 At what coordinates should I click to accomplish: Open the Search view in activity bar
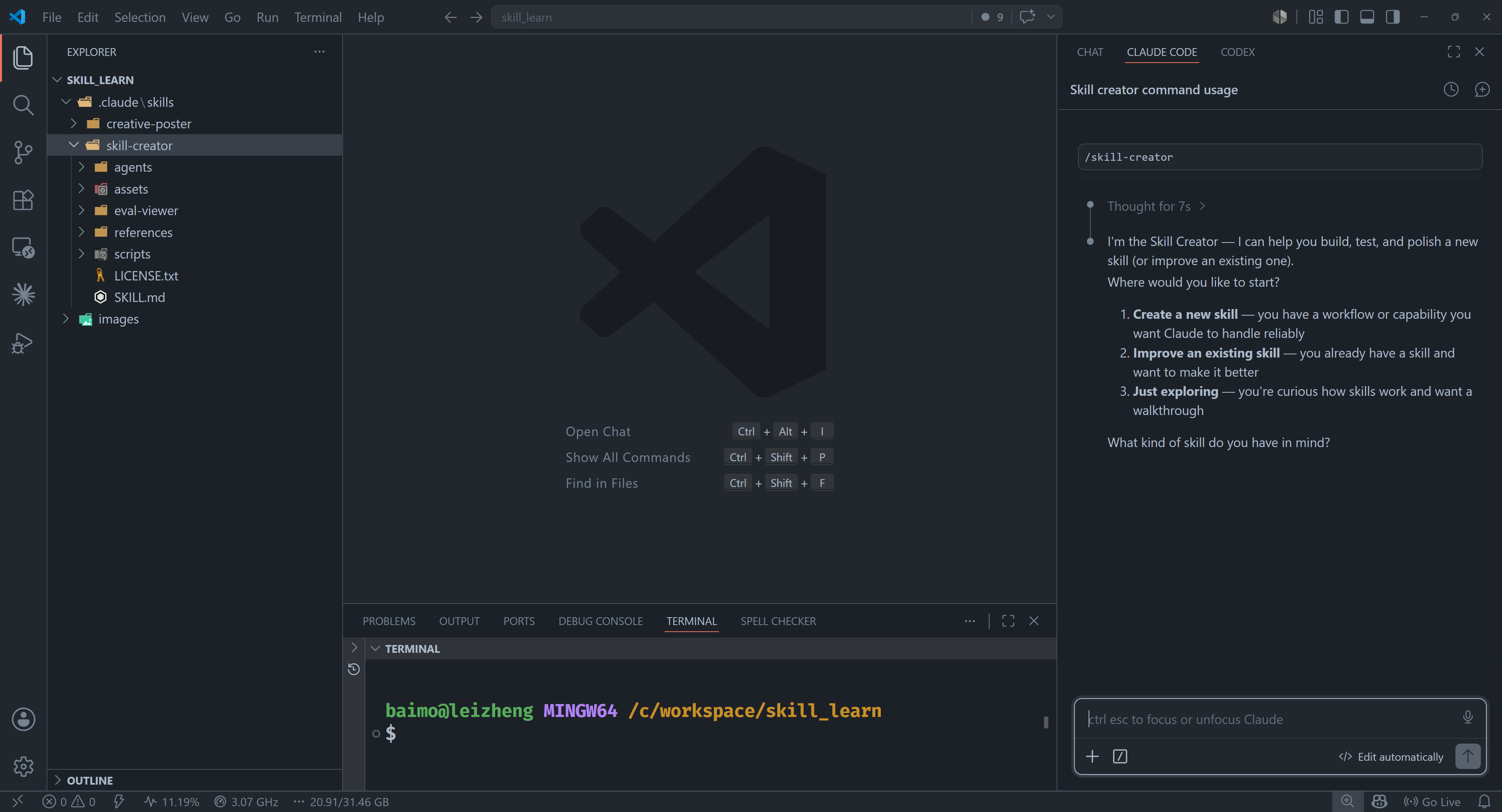[23, 105]
